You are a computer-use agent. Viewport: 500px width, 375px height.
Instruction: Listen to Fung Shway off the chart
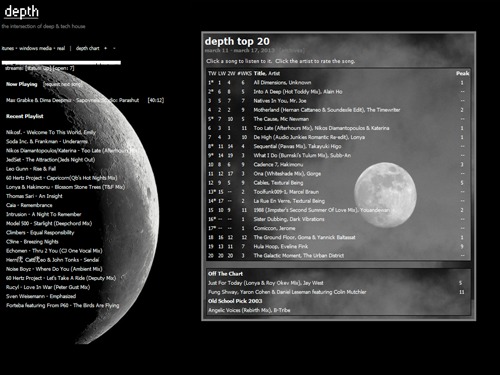point(223,292)
